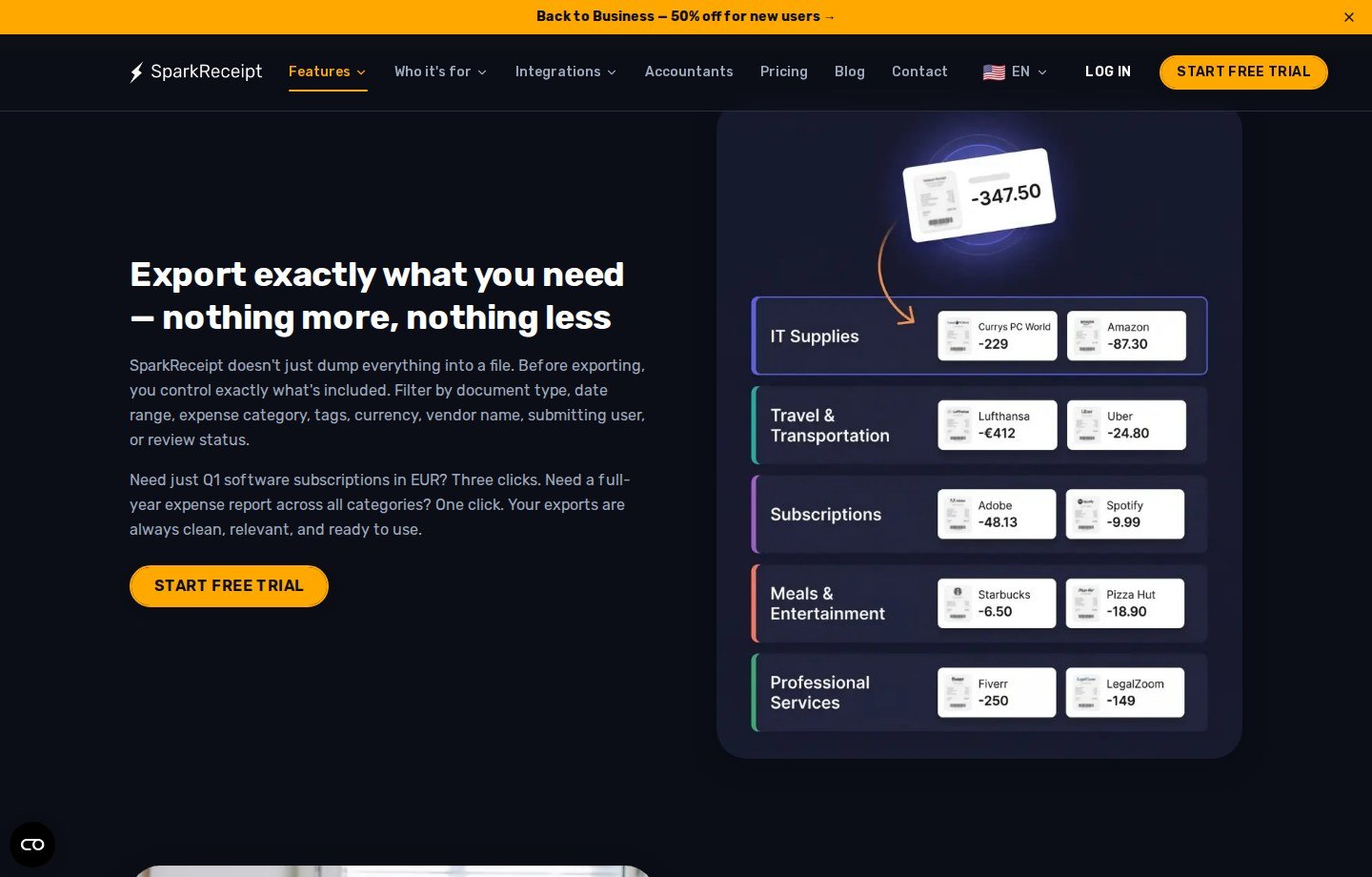The width and height of the screenshot is (1372, 877).
Task: Click the receipt icon on the Currys PC World card
Action: 958,337
